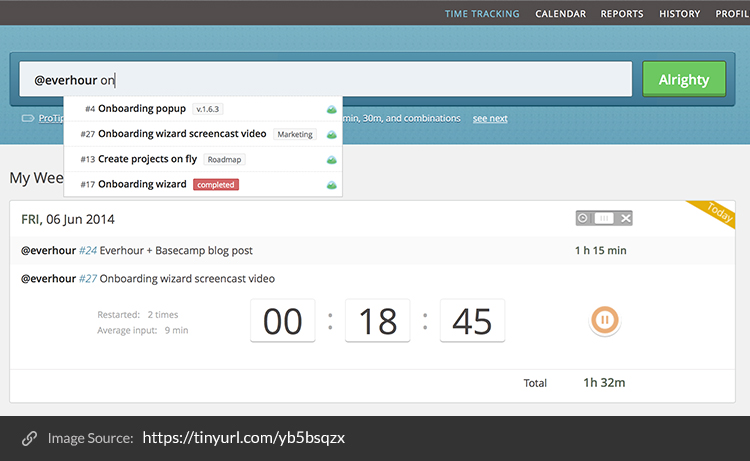Click the time entry input field

click(x=325, y=79)
